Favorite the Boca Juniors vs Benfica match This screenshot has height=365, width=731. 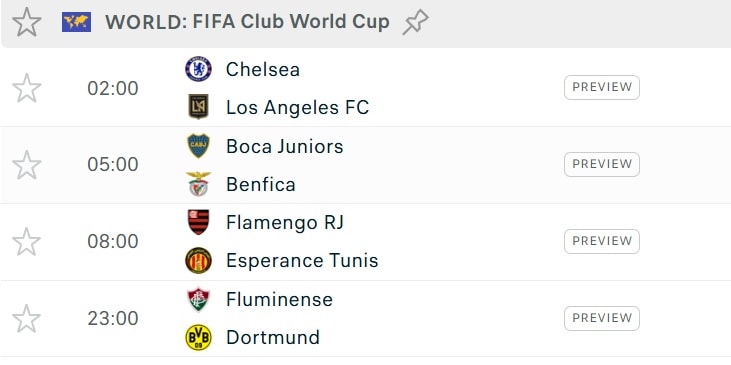pos(27,165)
